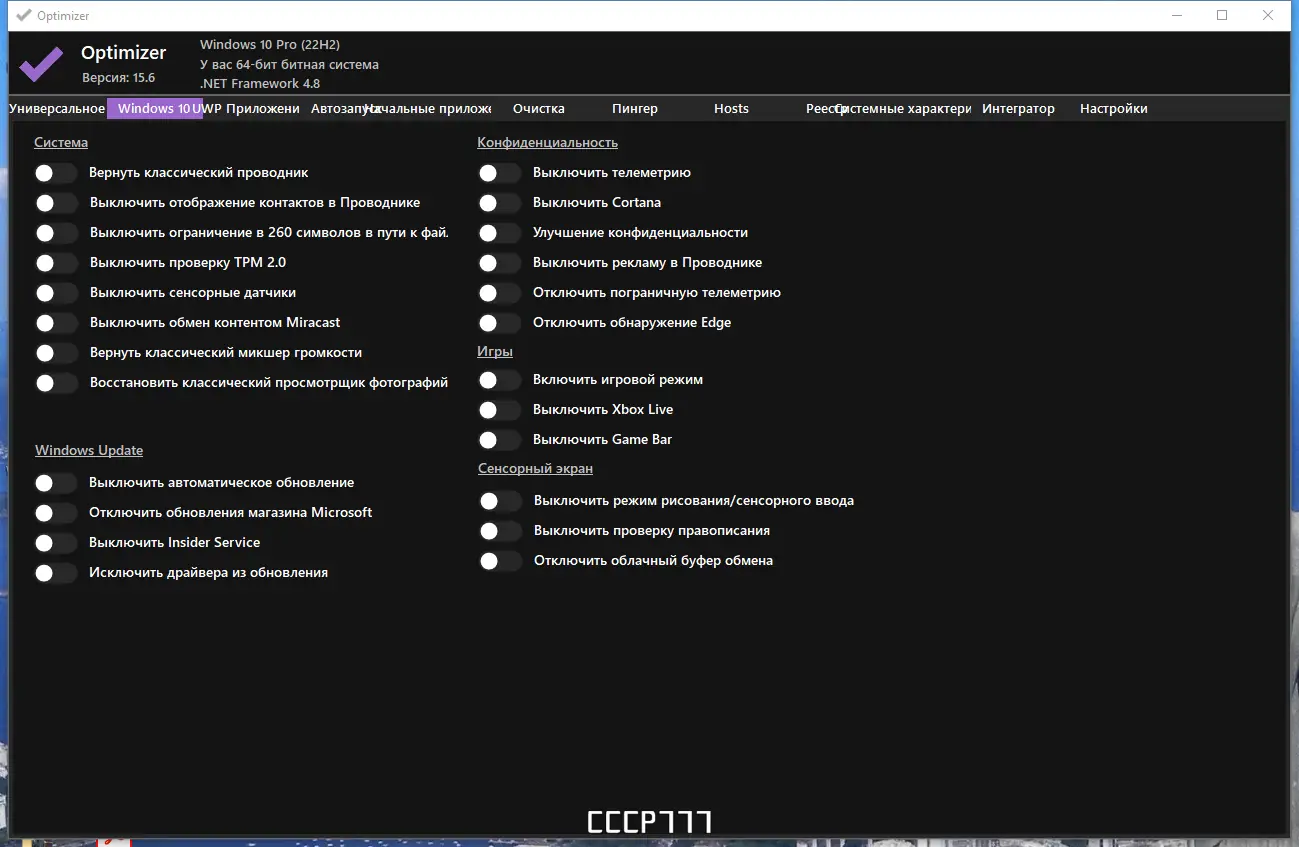Switch on Исключить драйвера из обновления

[56, 573]
